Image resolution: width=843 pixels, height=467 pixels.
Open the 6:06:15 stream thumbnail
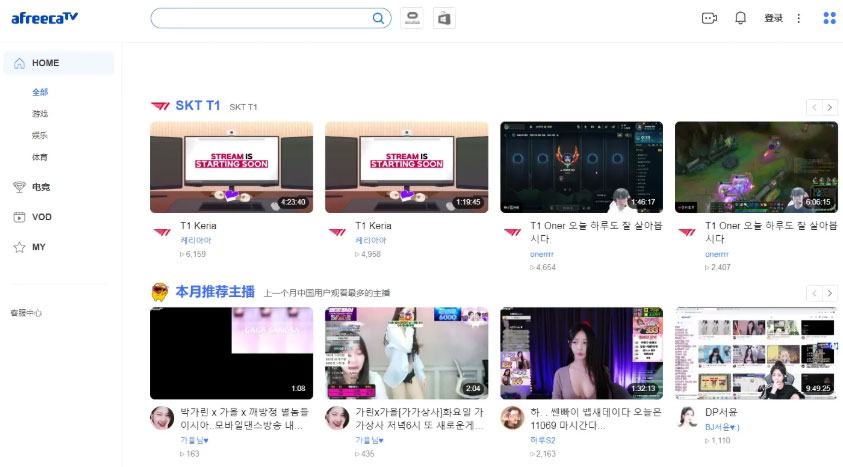click(756, 167)
